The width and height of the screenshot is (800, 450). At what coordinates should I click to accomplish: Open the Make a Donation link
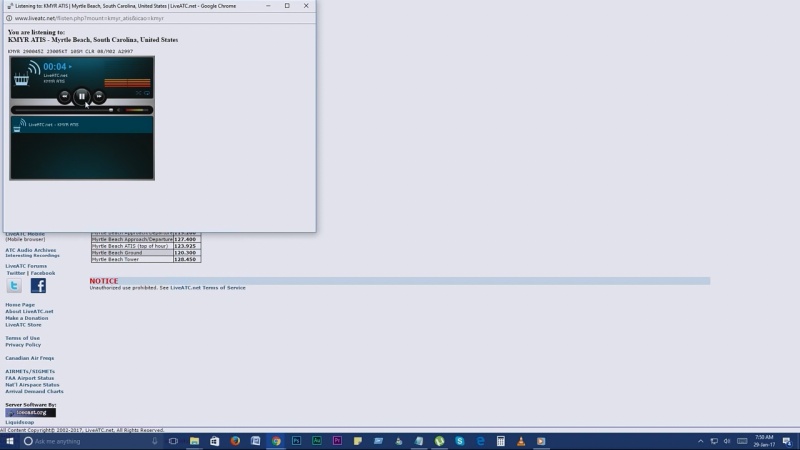(27, 318)
